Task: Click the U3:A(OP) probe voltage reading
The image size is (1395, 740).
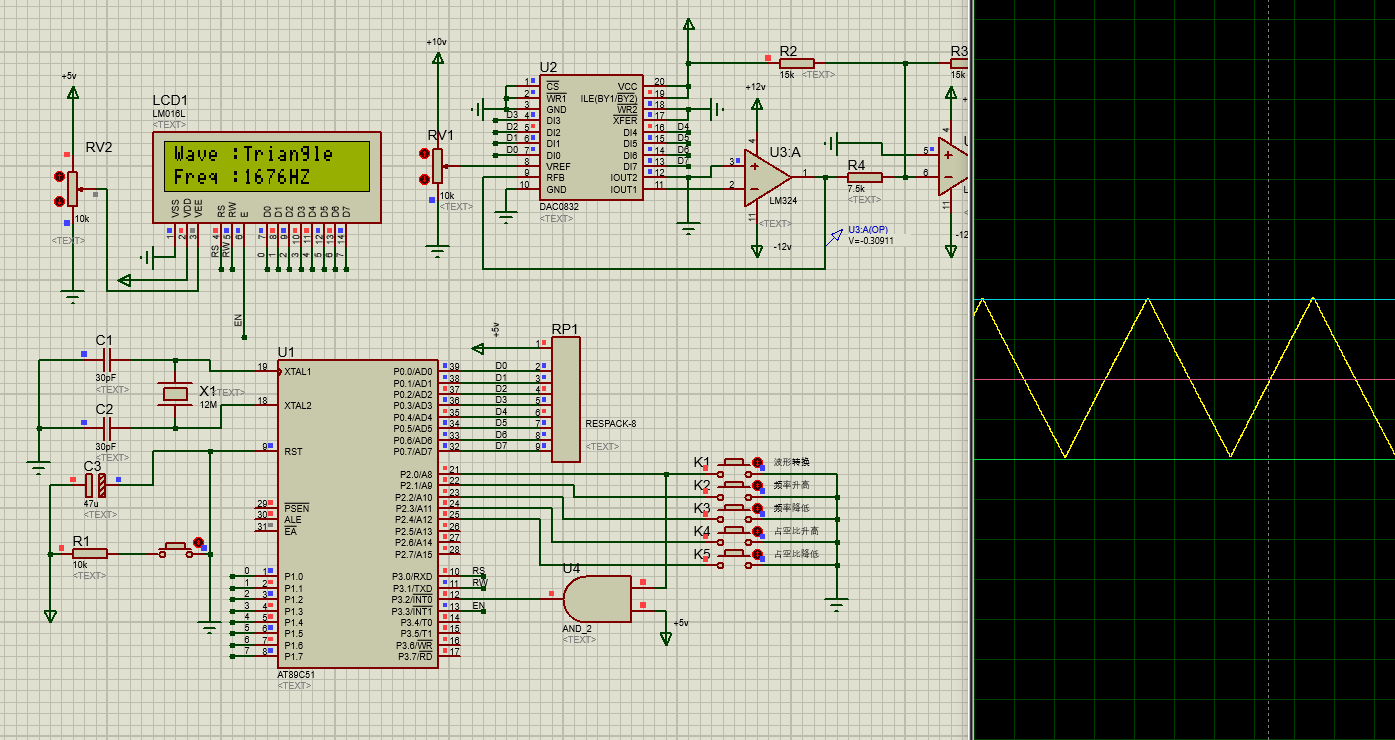Action: pyautogui.click(x=870, y=241)
